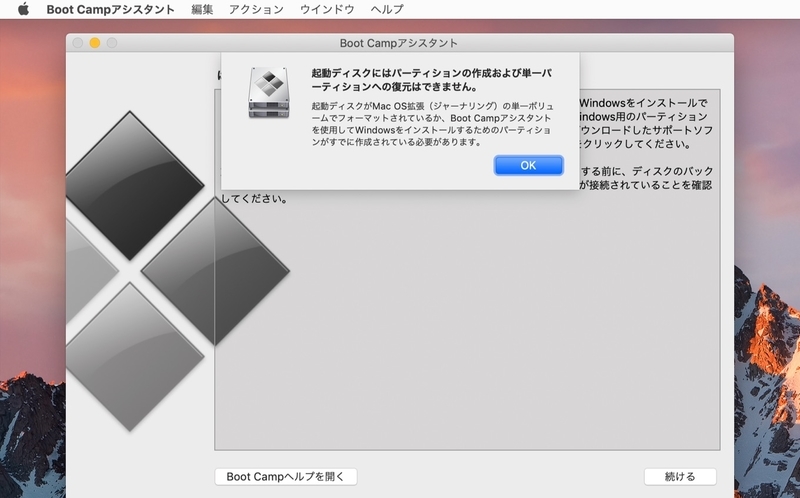The image size is (800, 498).
Task: Click the Boot Camp disk icon in the dialog
Action: click(269, 92)
